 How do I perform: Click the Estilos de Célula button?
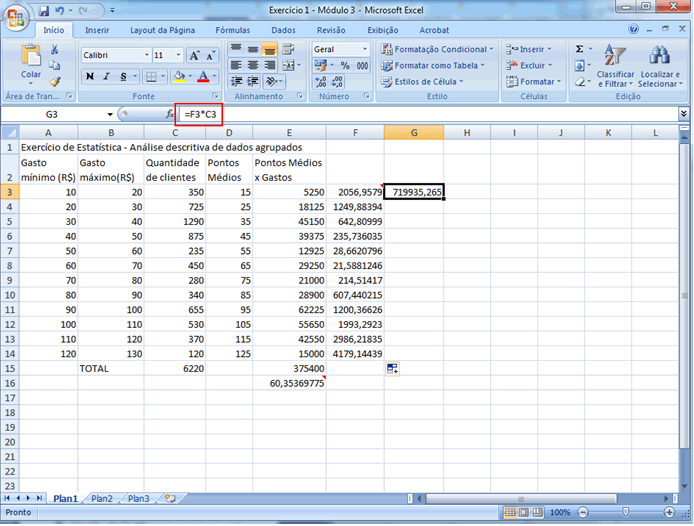click(425, 81)
